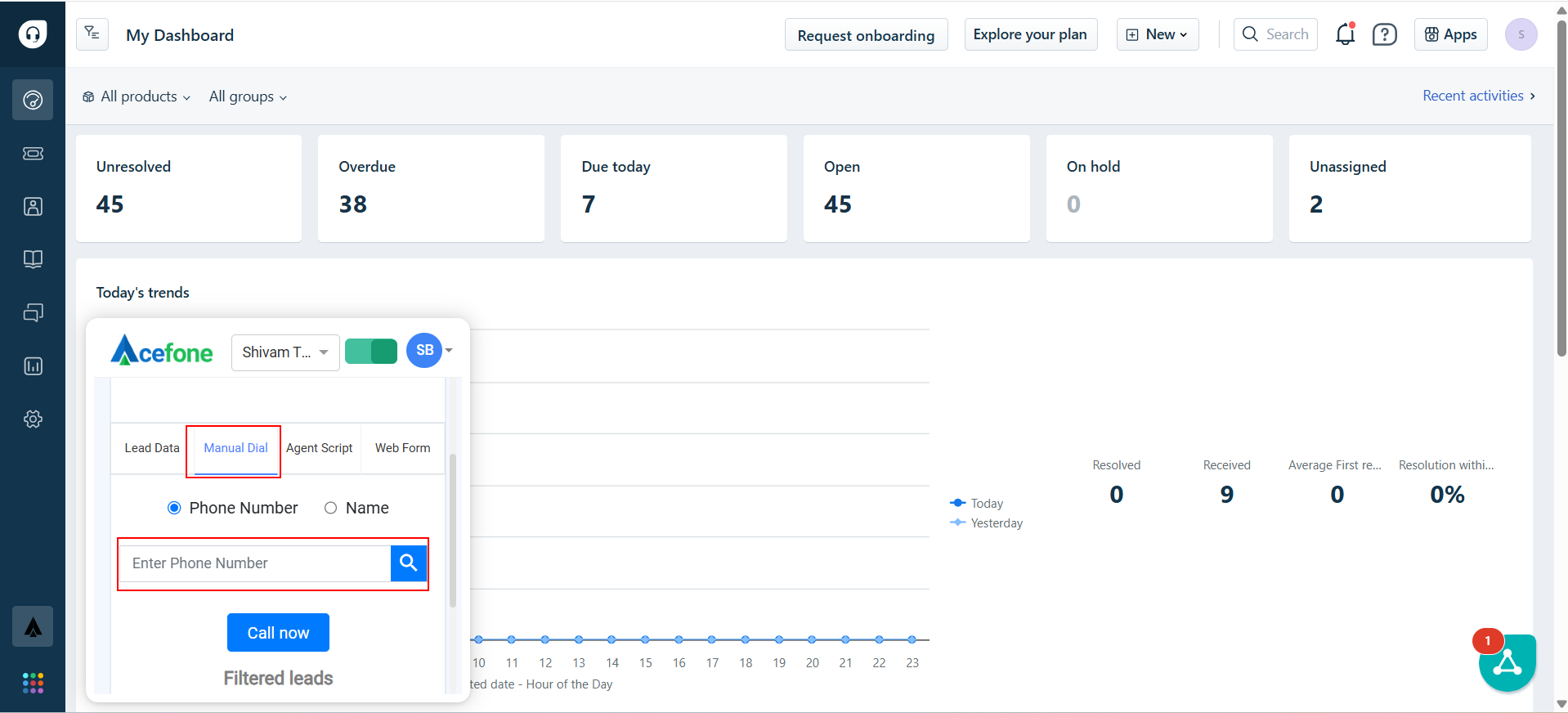Viewport: 1568px width, 713px height.
Task: Open the Unresolved tickets card
Action: (189, 188)
